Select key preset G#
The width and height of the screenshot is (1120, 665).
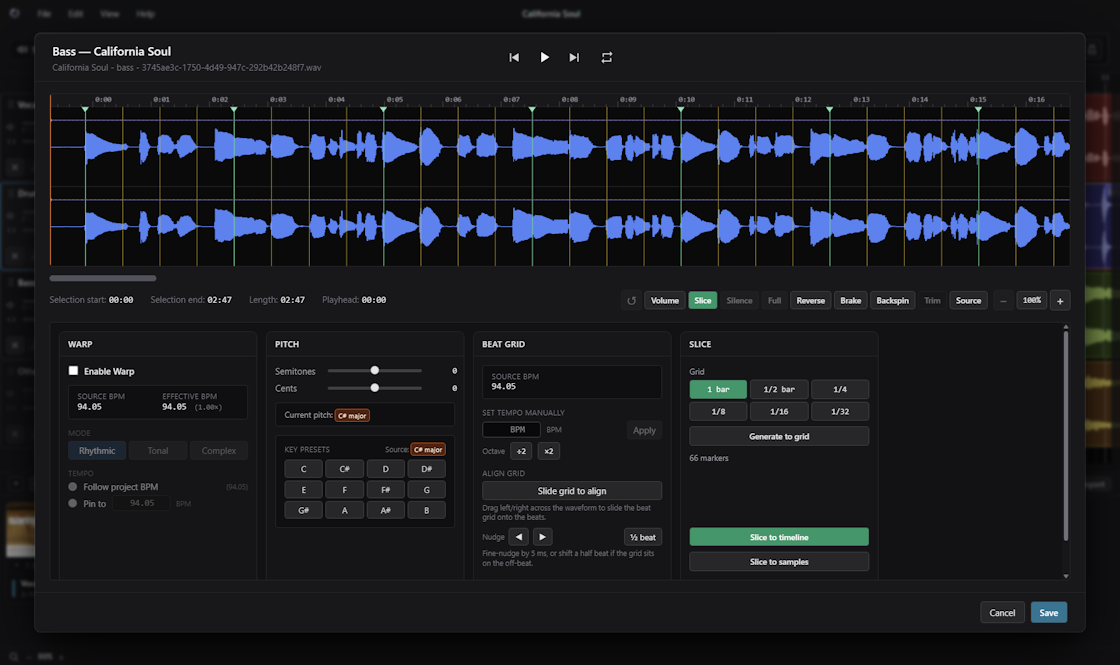point(304,510)
